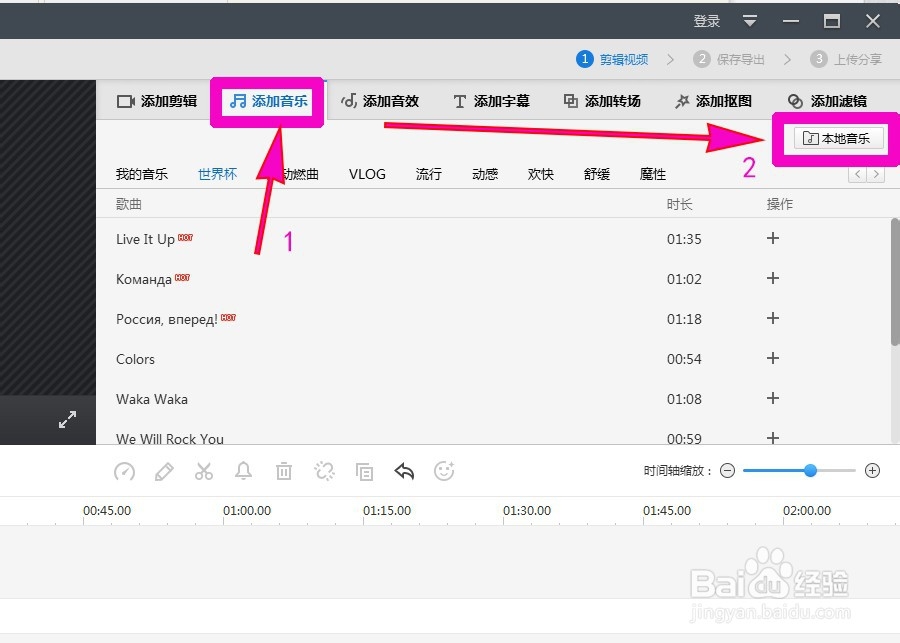Image resolution: width=900 pixels, height=643 pixels.
Task: Select the copy icon on the timeline toolbar
Action: pos(364,471)
